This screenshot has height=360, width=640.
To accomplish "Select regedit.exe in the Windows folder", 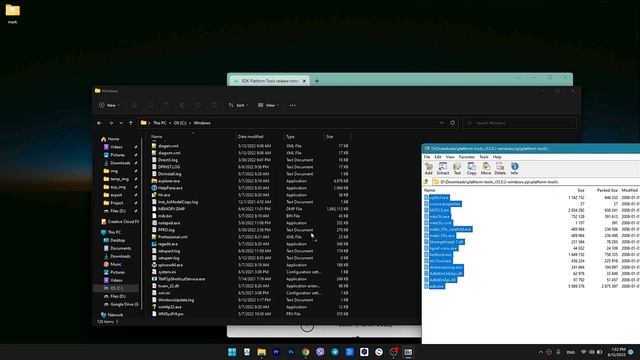I will [x=168, y=244].
